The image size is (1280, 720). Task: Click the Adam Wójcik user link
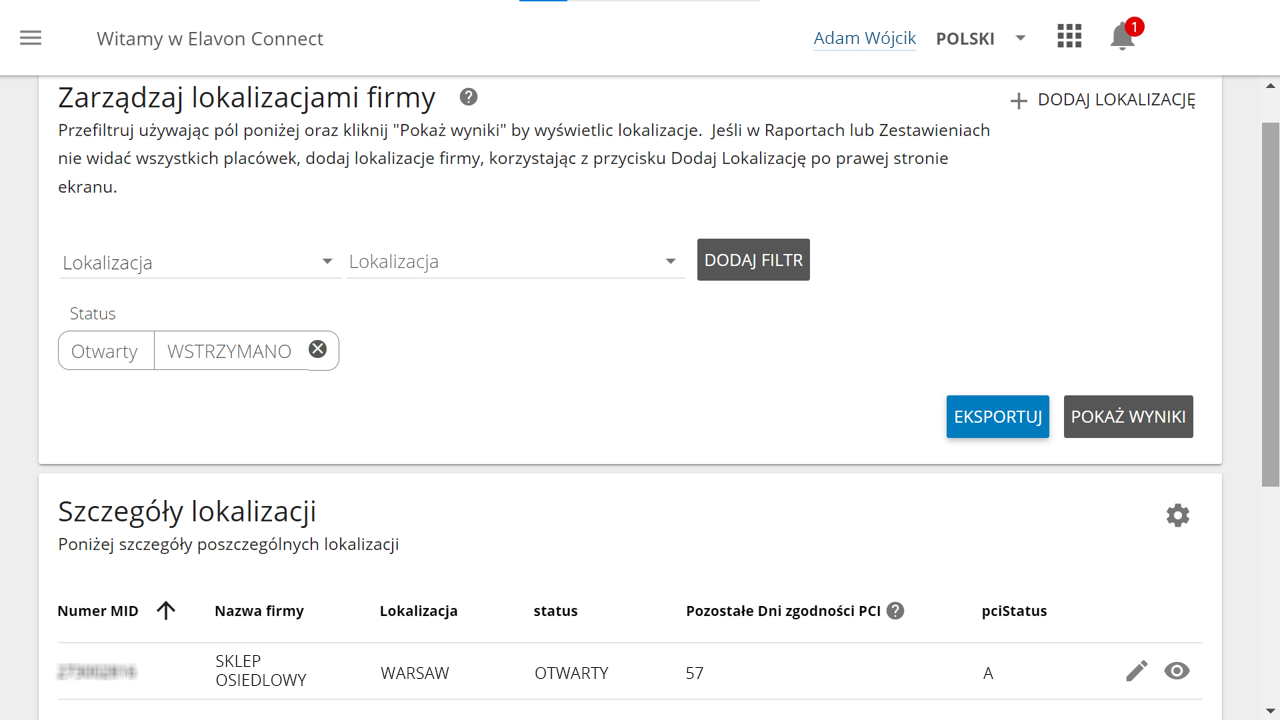pyautogui.click(x=864, y=38)
